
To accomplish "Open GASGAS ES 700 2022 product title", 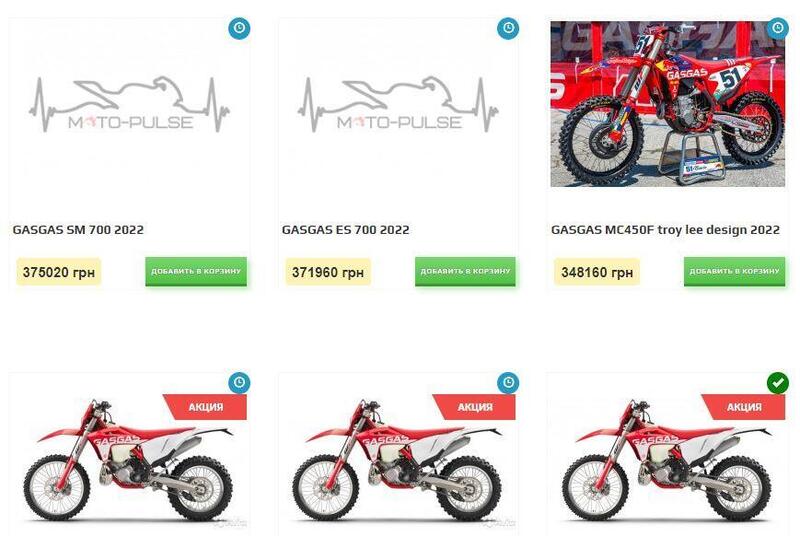I will point(345,229).
